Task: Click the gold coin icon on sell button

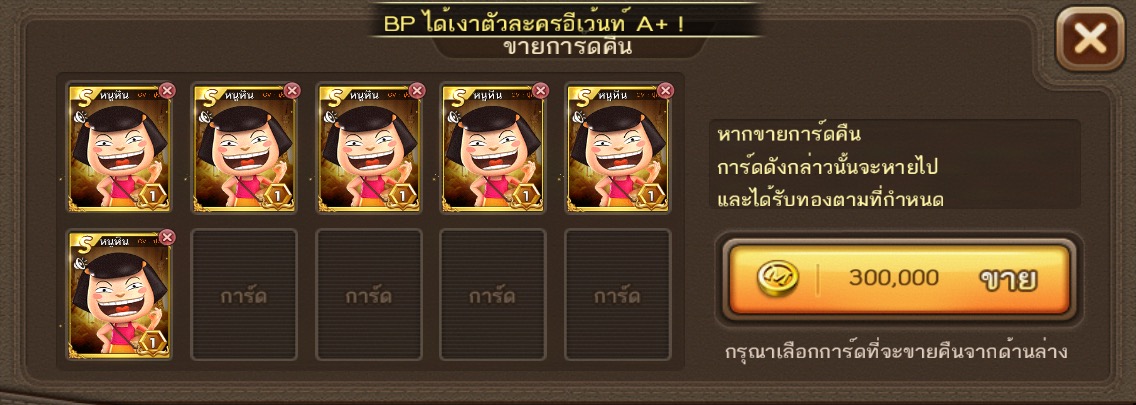Action: [x=778, y=278]
